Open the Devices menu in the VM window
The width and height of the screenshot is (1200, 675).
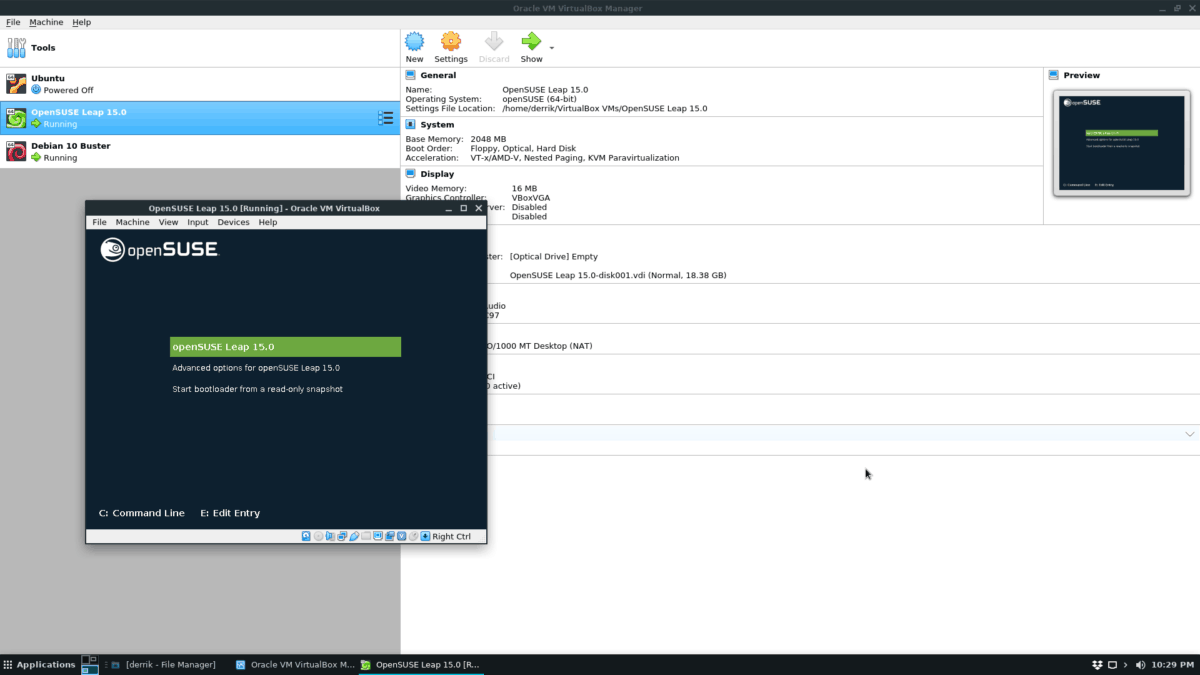coord(232,222)
